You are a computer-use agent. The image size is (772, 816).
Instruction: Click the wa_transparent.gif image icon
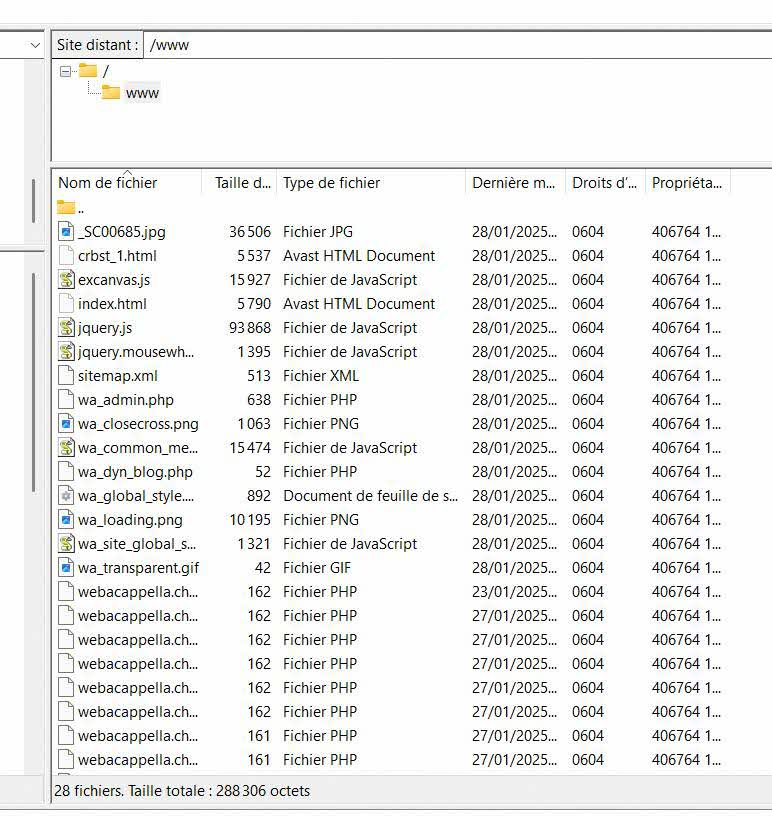[66, 568]
